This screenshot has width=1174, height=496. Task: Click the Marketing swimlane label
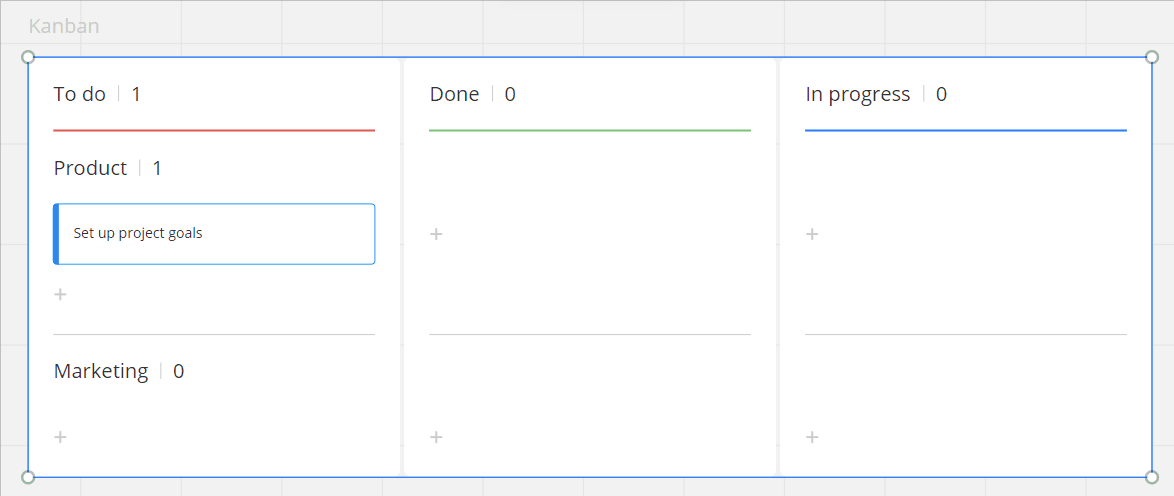tap(101, 371)
